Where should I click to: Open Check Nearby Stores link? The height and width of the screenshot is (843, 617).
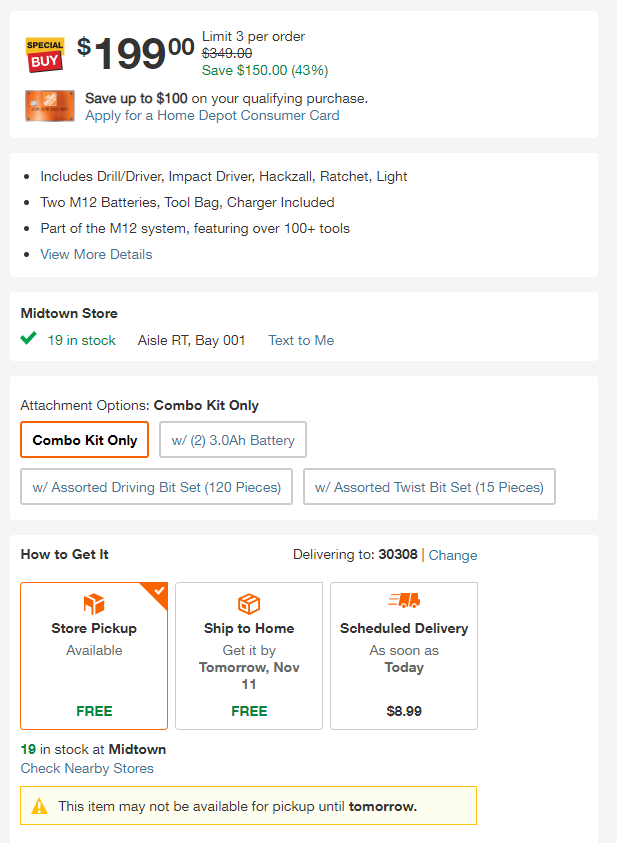[x=87, y=768]
